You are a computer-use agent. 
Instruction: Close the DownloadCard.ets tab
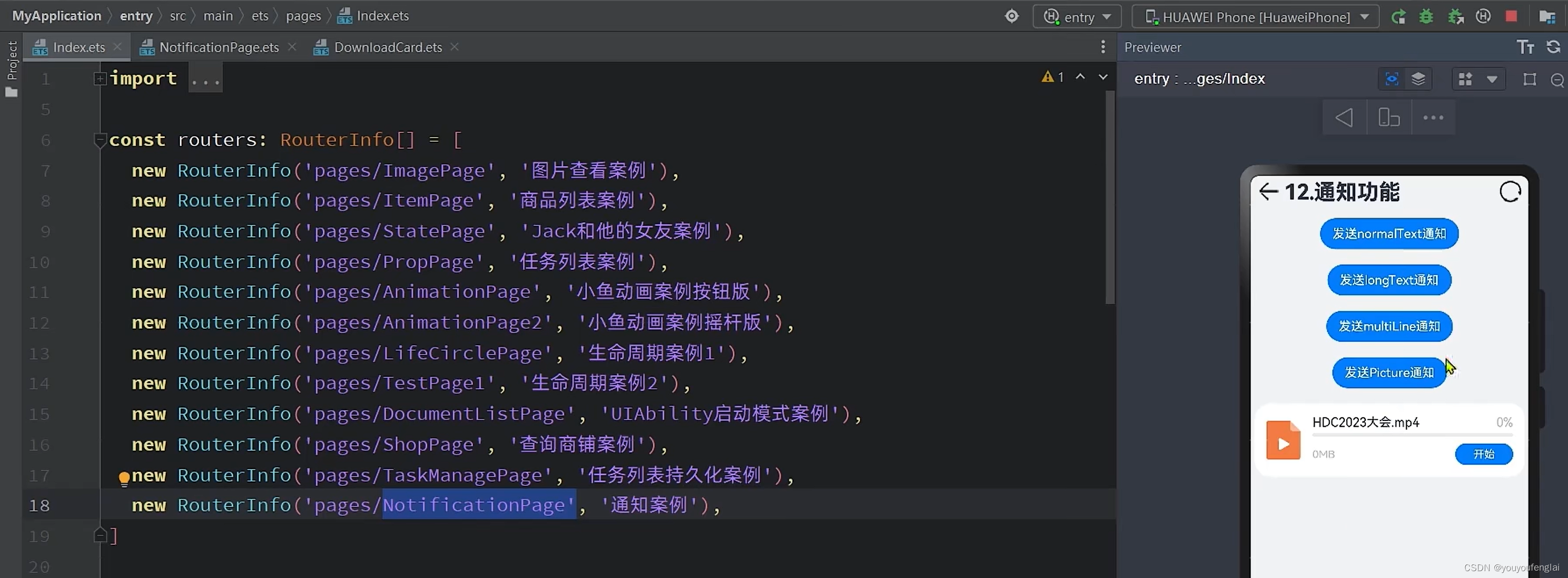[x=455, y=47]
